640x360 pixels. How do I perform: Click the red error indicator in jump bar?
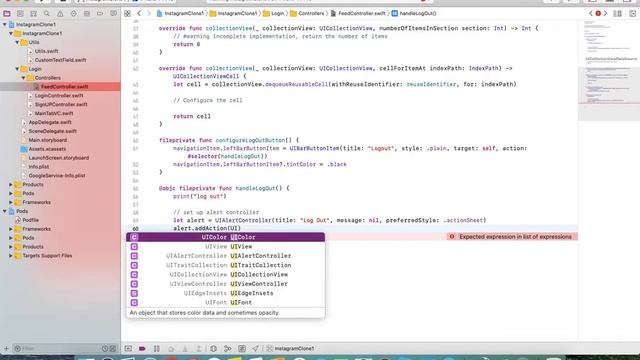(x=598, y=13)
